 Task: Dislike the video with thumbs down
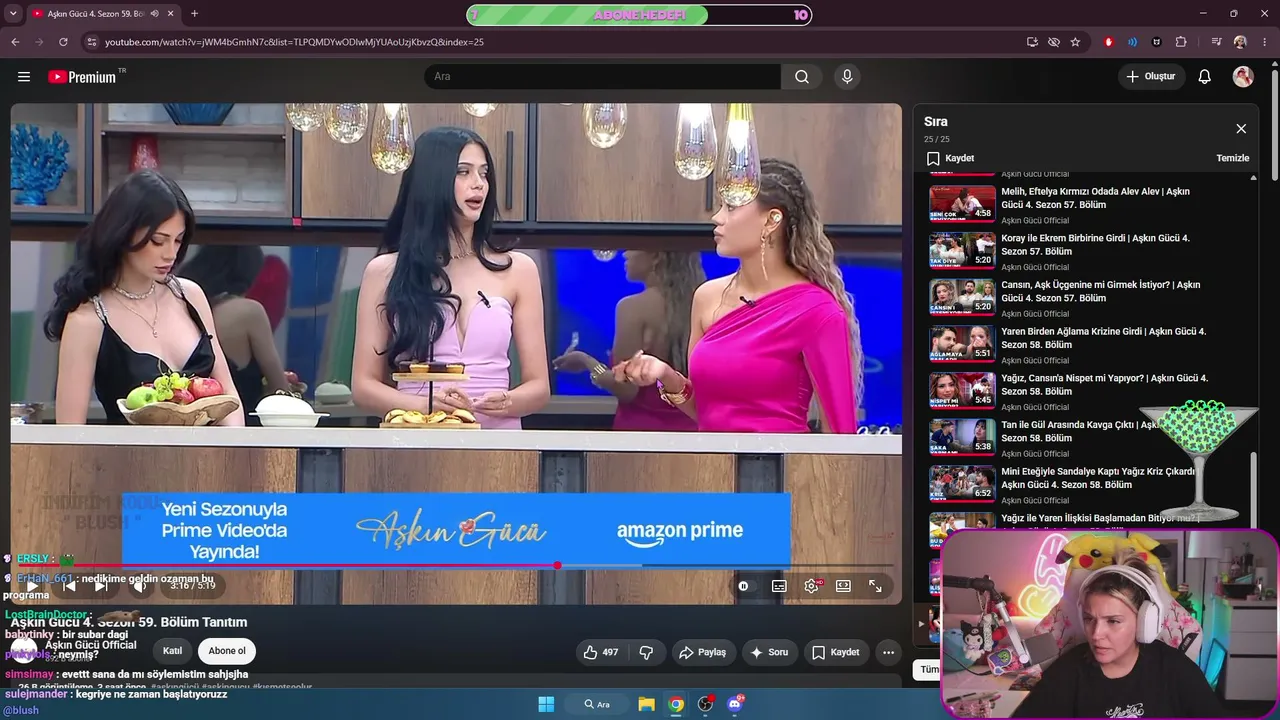646,652
